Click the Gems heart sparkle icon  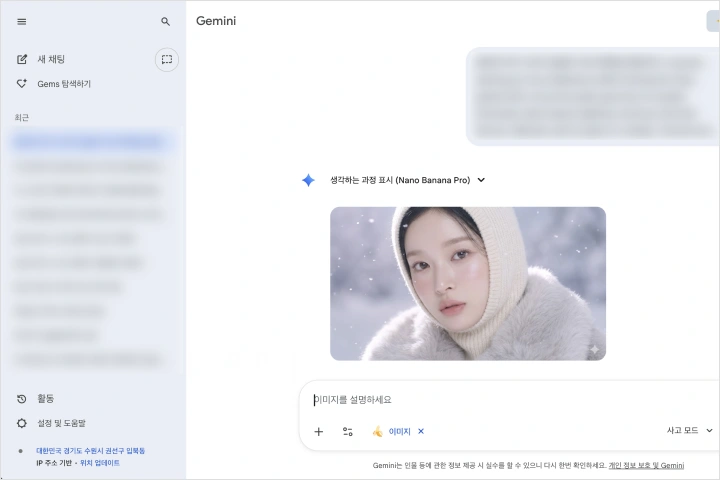pyautogui.click(x=22, y=84)
